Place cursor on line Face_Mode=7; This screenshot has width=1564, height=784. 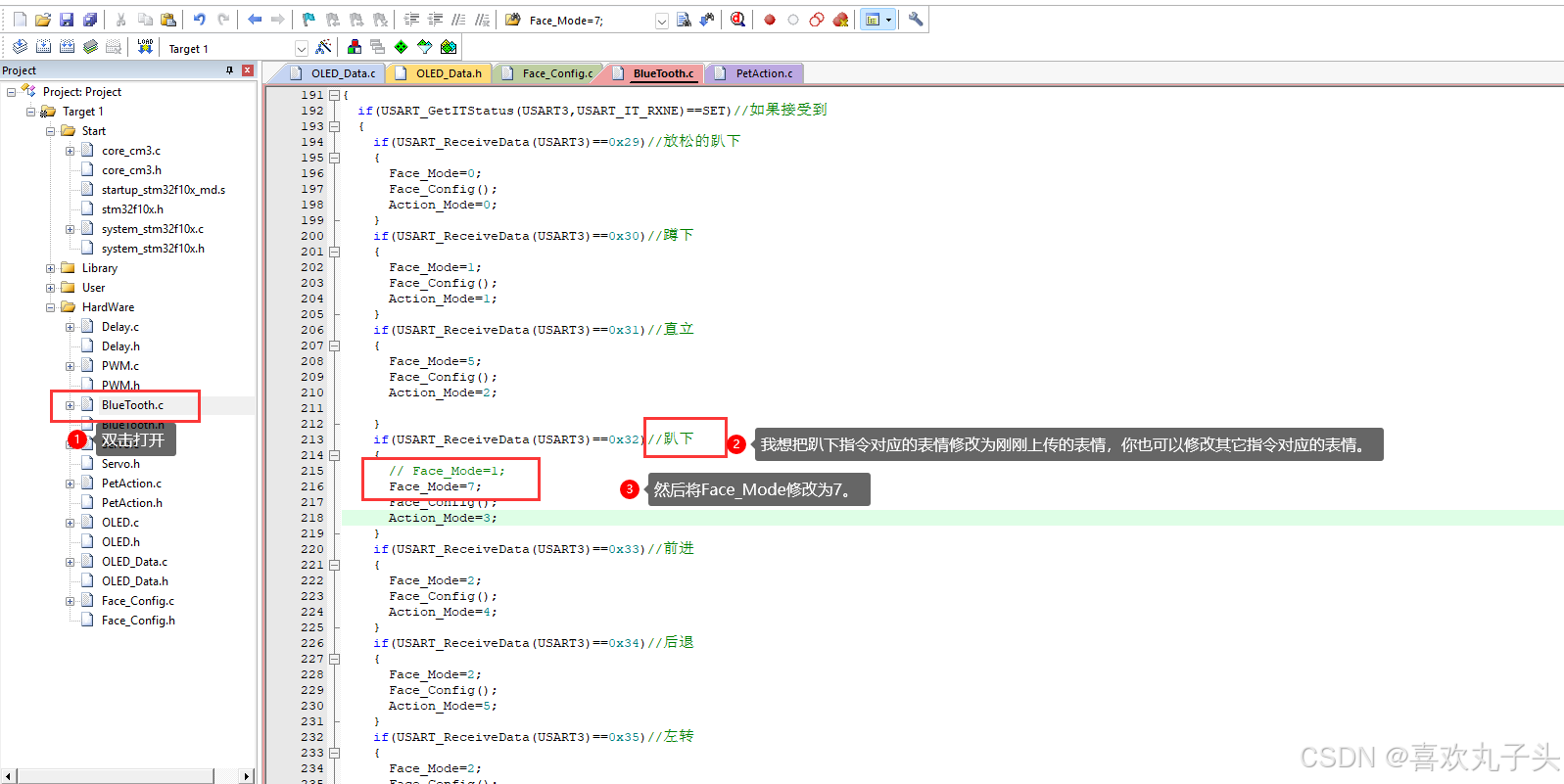[x=435, y=486]
